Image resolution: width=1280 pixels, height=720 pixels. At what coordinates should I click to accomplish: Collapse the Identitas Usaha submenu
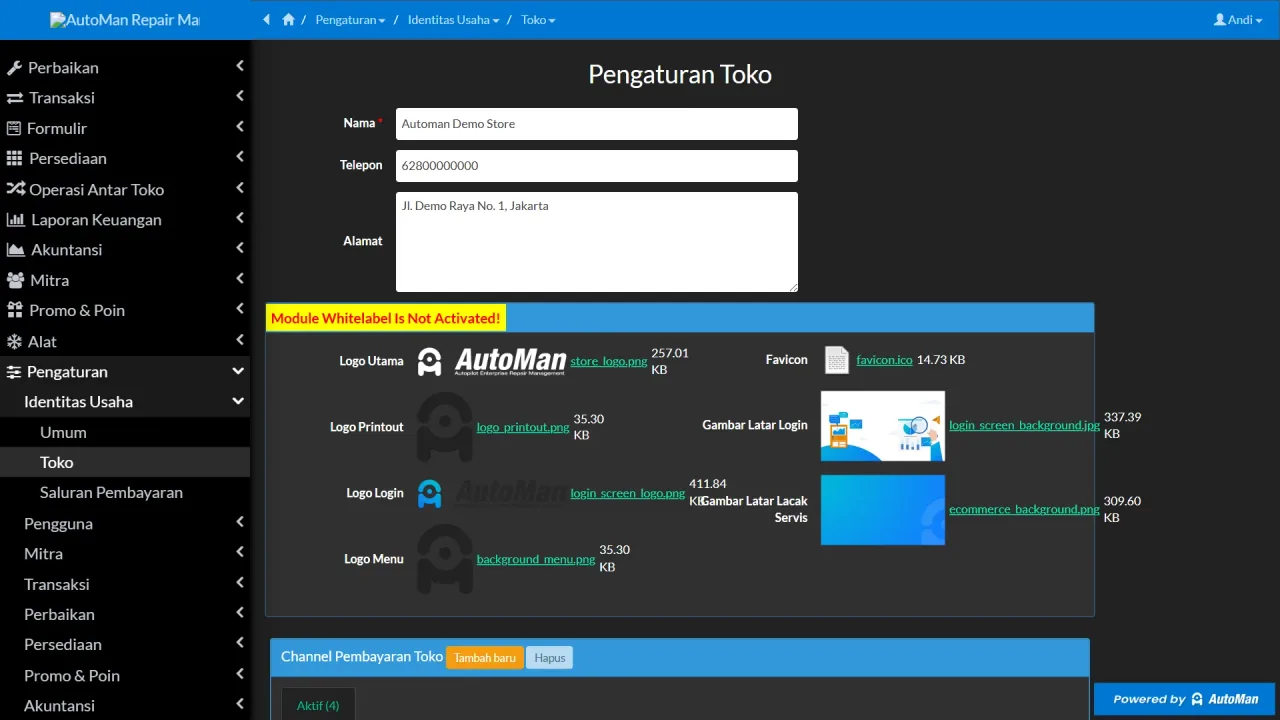click(x=125, y=402)
